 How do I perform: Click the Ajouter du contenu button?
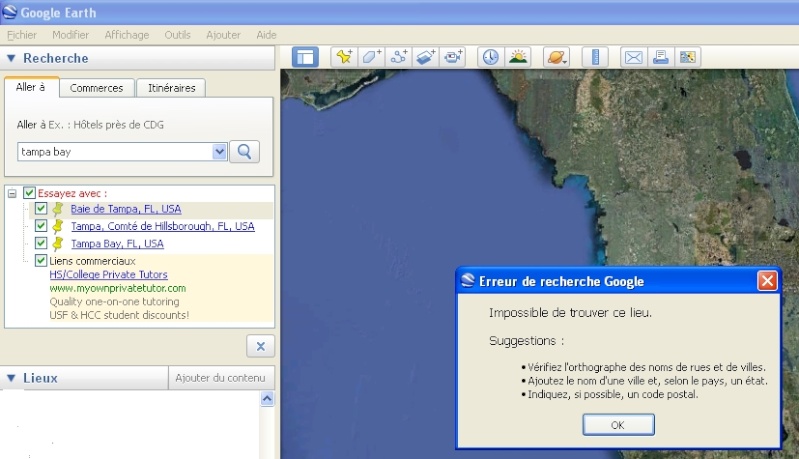(x=220, y=378)
